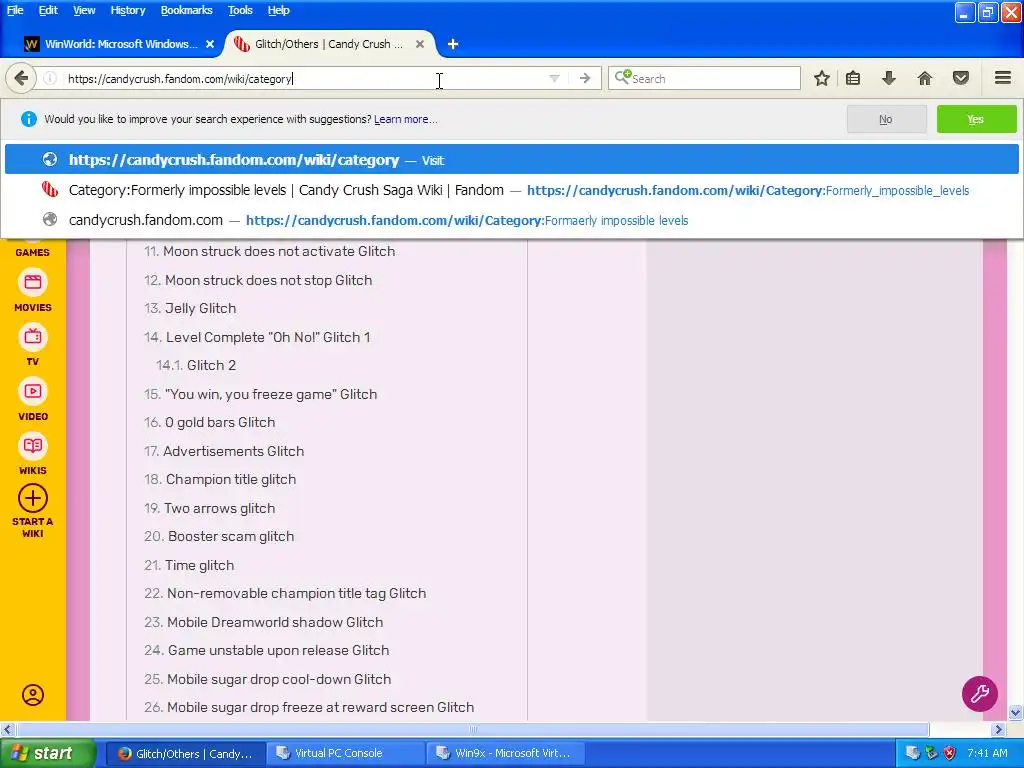Open the View menu

point(84,10)
